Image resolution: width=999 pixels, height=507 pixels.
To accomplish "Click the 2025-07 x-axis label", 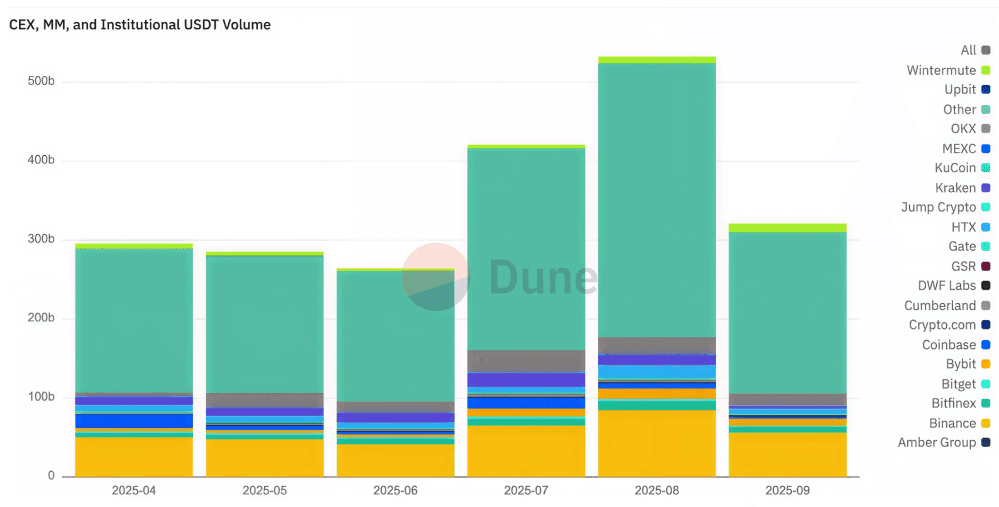I will (526, 491).
